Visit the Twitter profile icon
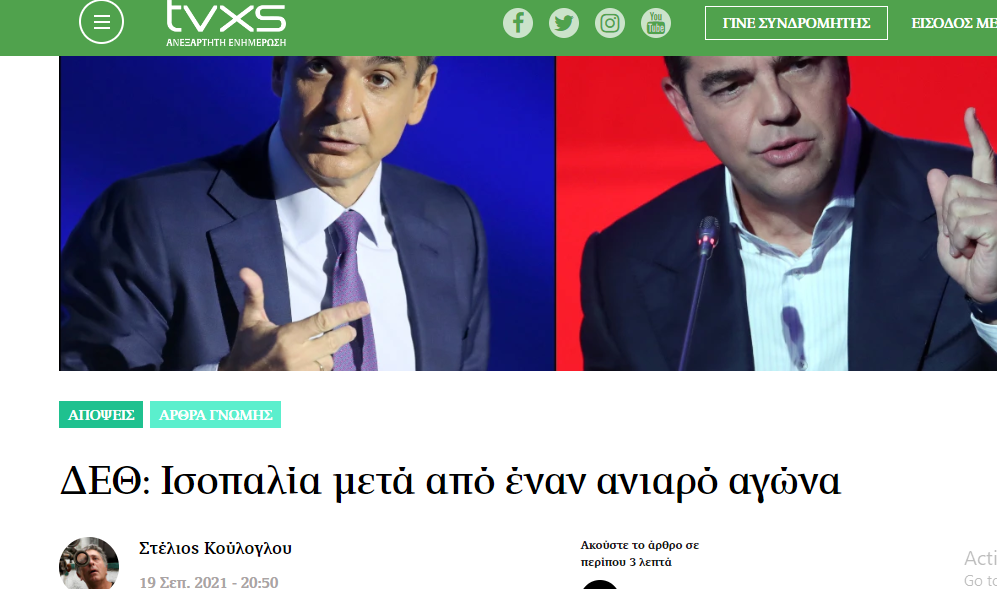 (x=564, y=24)
